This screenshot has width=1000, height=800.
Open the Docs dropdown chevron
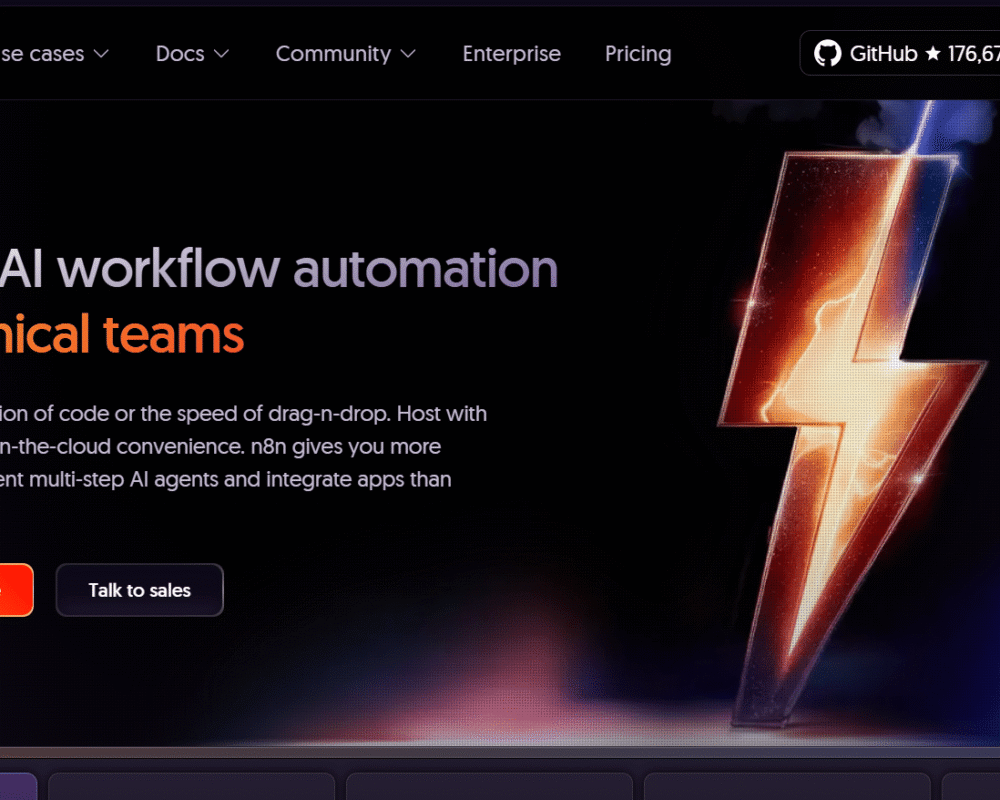(221, 55)
